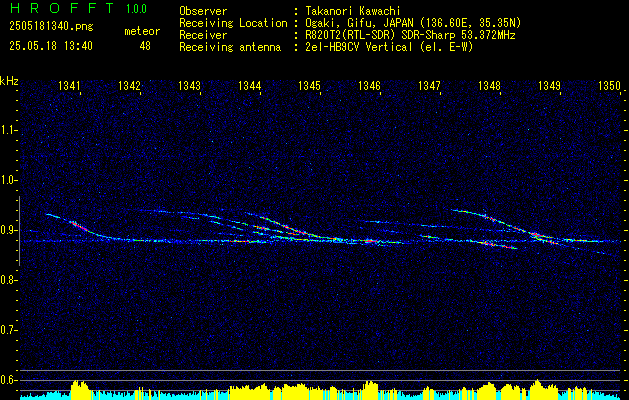The height and width of the screenshot is (400, 629).
Task: Click the version number 1.0.0
Action: tap(136, 8)
